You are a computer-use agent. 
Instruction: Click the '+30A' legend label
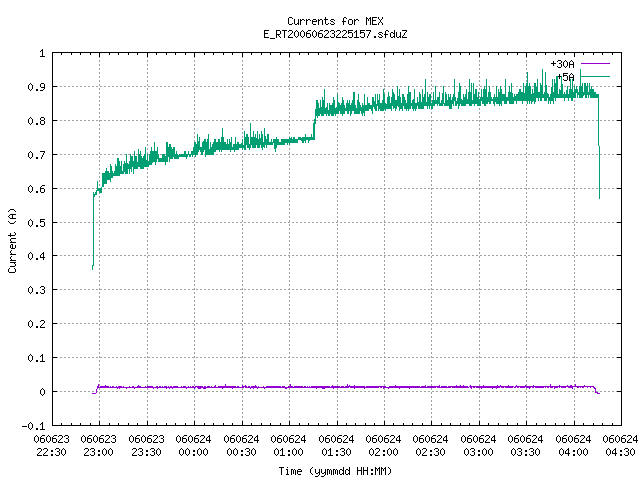562,64
